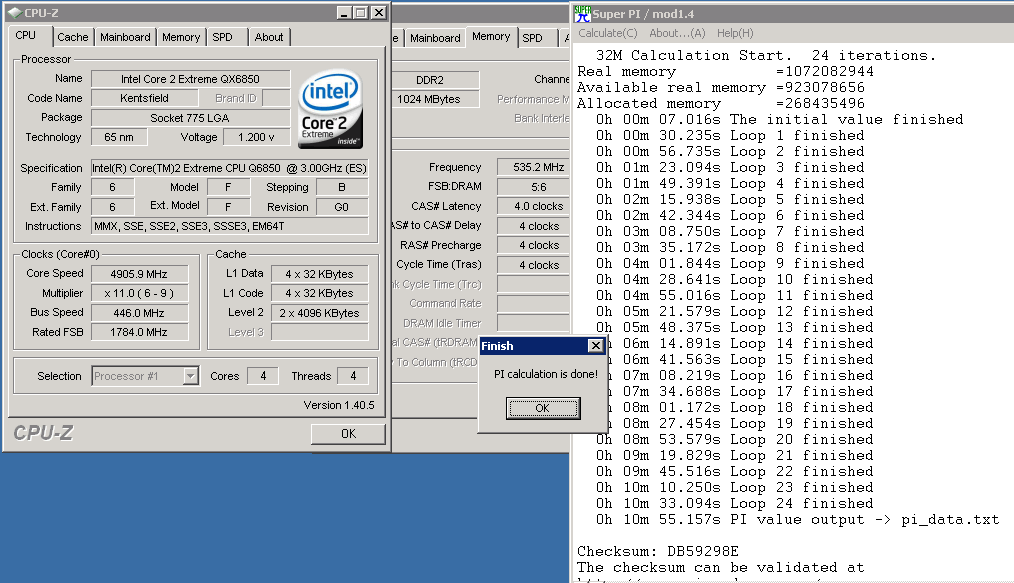Screen dimensions: 1014x583
Task: Open the Memory tab in front CPU-Z
Action: (181, 37)
